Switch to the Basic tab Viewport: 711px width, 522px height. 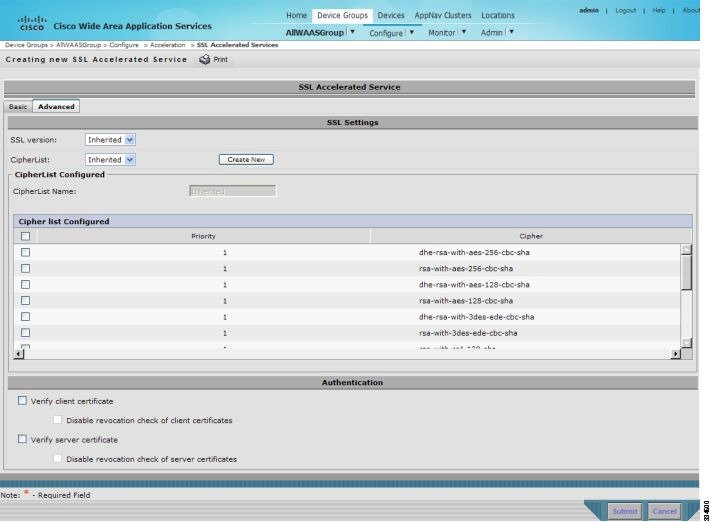[x=18, y=107]
